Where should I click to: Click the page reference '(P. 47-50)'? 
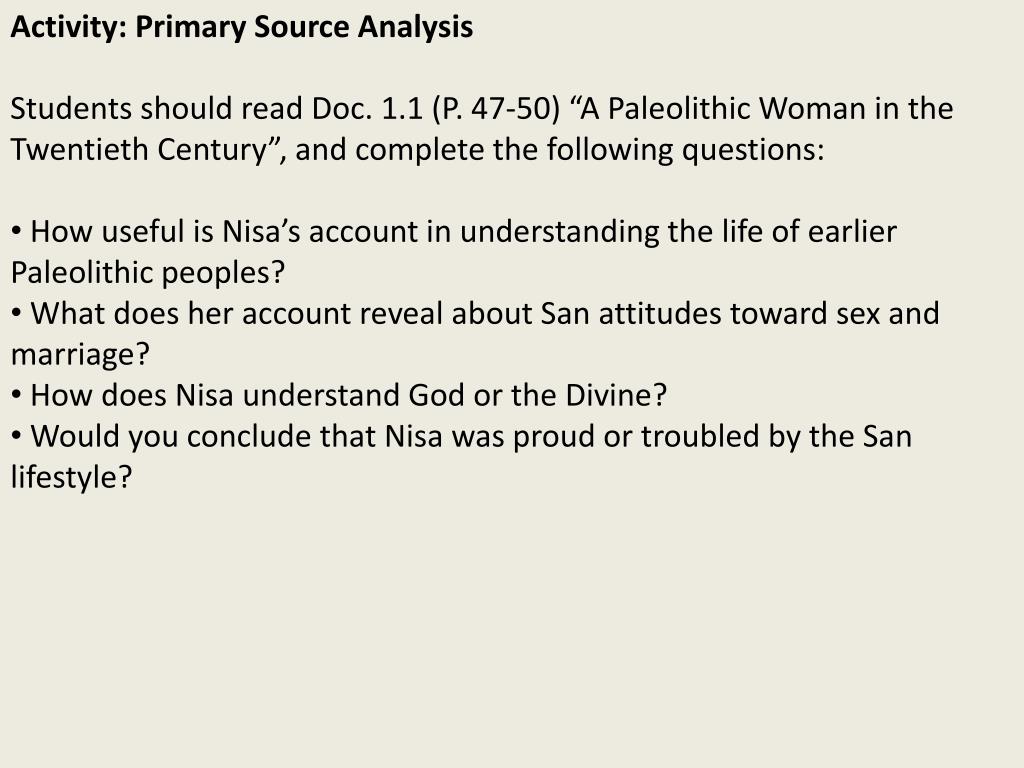[496, 109]
